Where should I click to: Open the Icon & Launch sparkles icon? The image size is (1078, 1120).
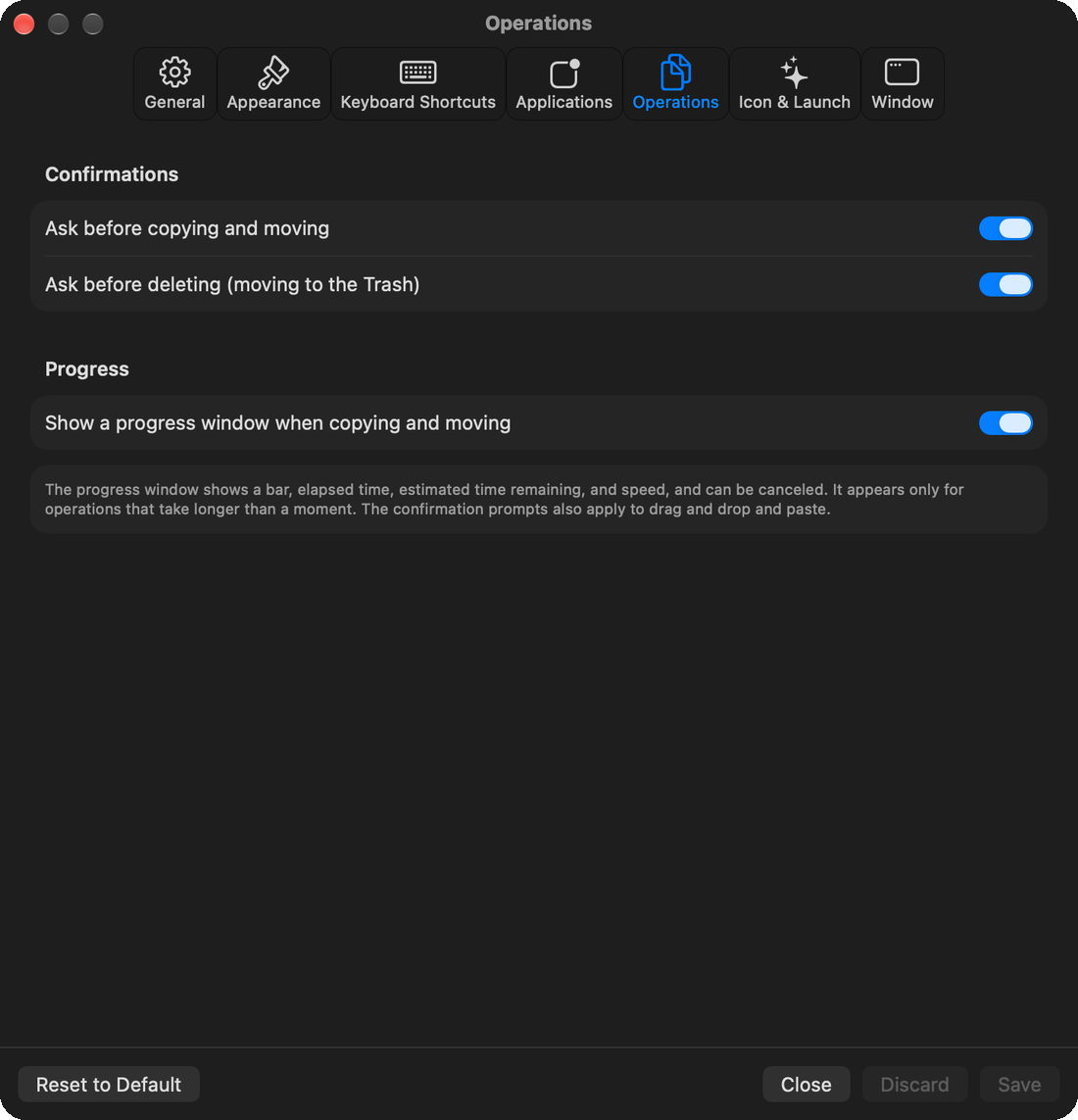(x=794, y=73)
